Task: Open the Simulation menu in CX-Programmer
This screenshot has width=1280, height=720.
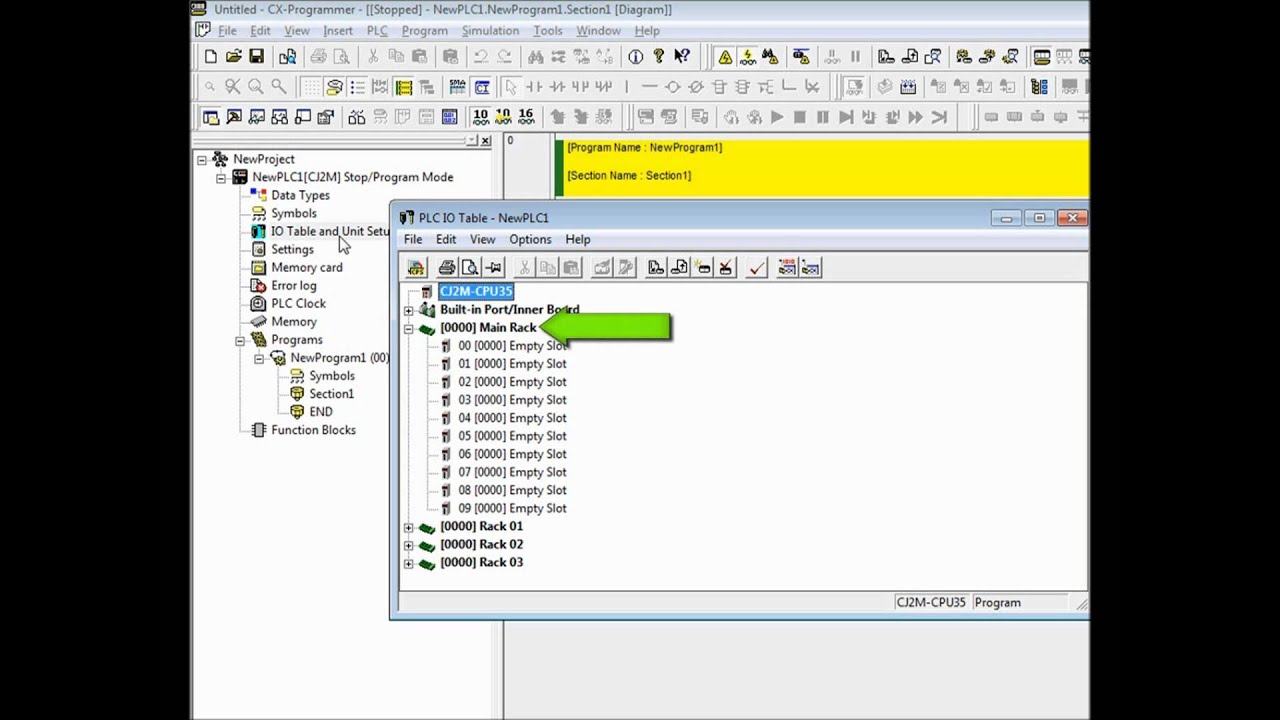Action: pyautogui.click(x=490, y=31)
